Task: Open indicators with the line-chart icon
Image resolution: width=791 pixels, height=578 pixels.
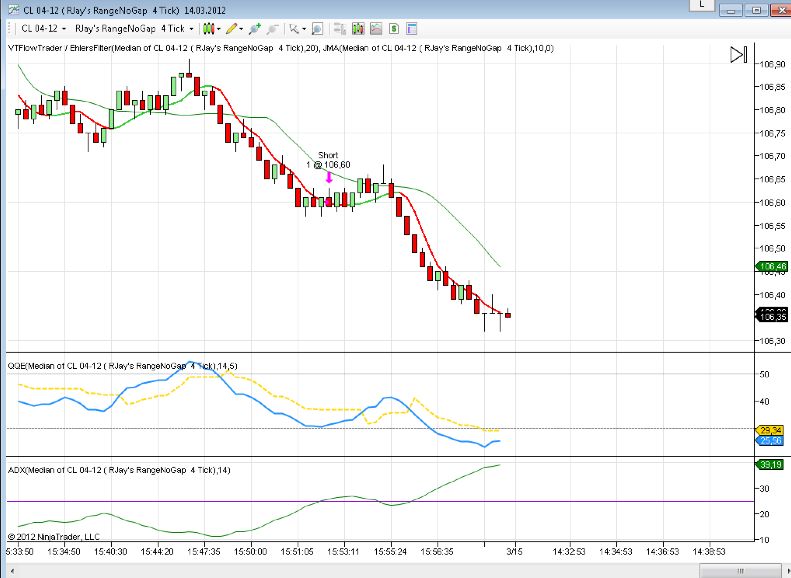Action: click(376, 29)
